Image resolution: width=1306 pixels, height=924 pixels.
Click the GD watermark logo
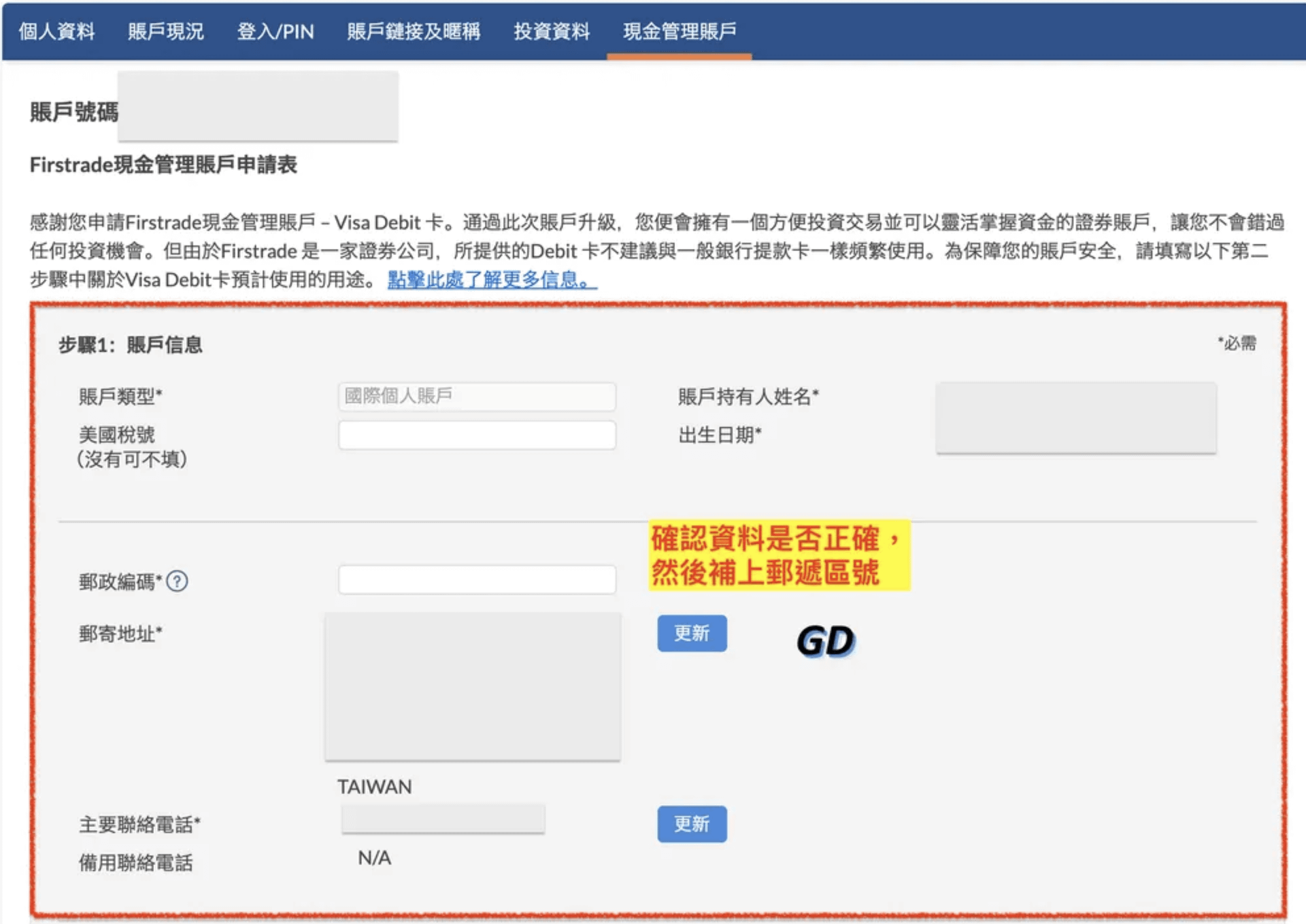click(x=825, y=640)
